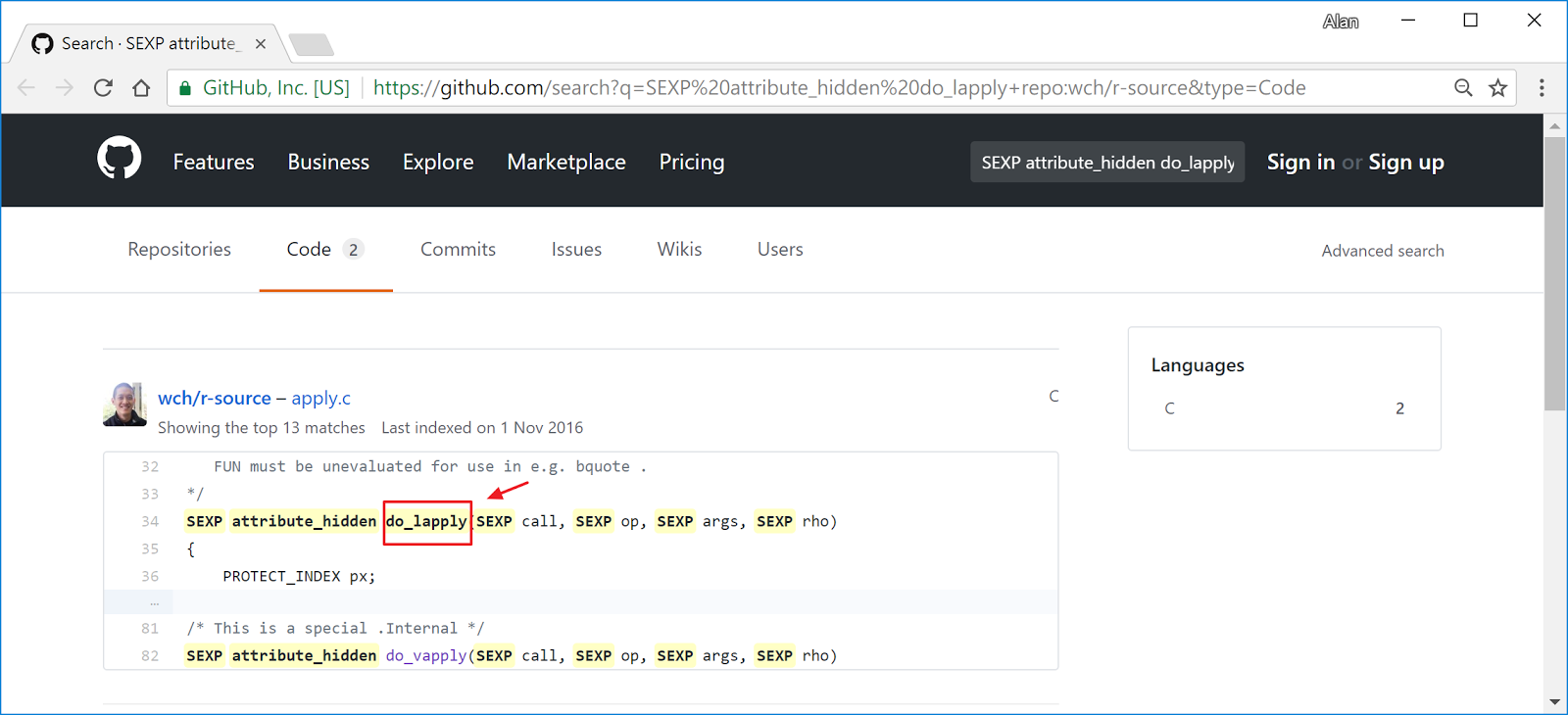Open Pricing in GitHub header
1568x715 pixels.
pos(692,163)
